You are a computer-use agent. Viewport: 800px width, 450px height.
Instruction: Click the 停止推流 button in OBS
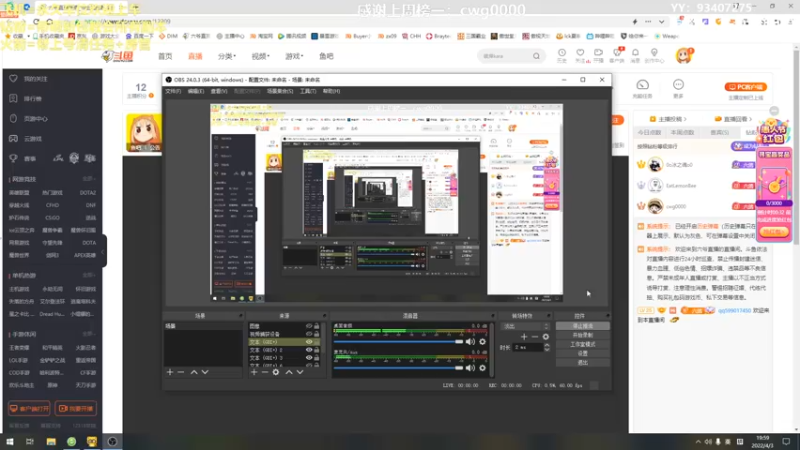583,326
